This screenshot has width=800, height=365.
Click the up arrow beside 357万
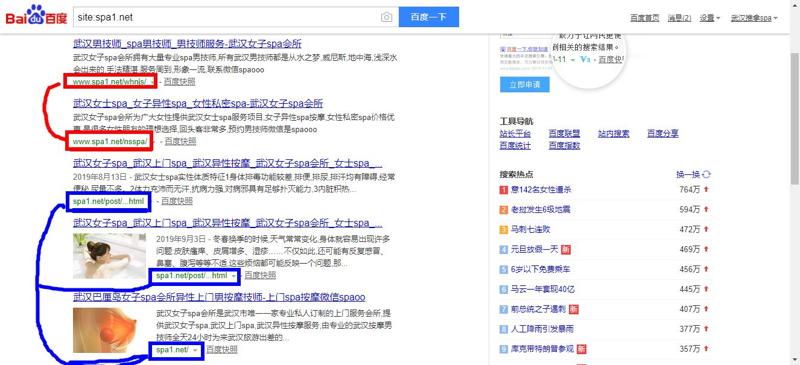coord(707,349)
